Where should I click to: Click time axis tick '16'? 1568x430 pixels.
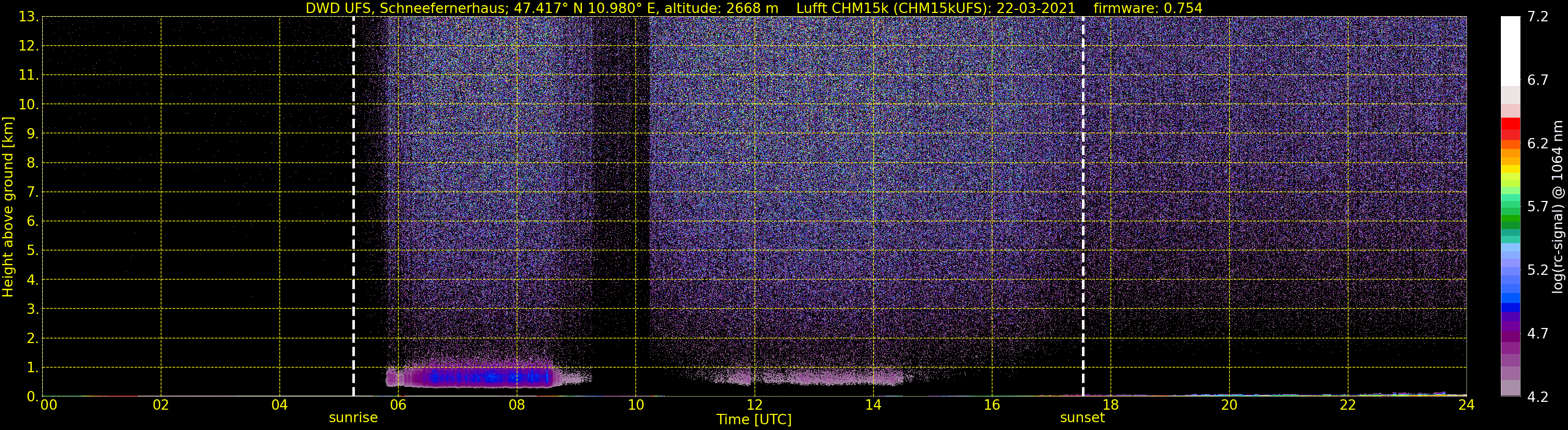(991, 405)
